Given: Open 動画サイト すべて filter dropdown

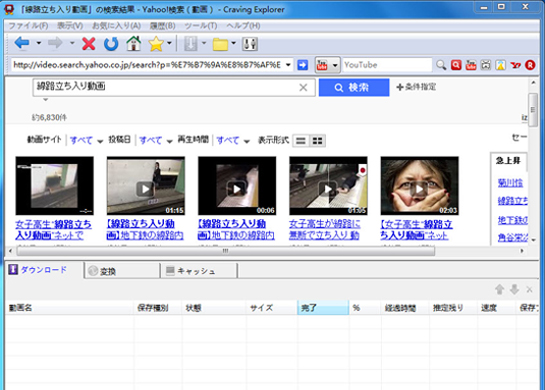Looking at the screenshot, I should tap(86, 141).
